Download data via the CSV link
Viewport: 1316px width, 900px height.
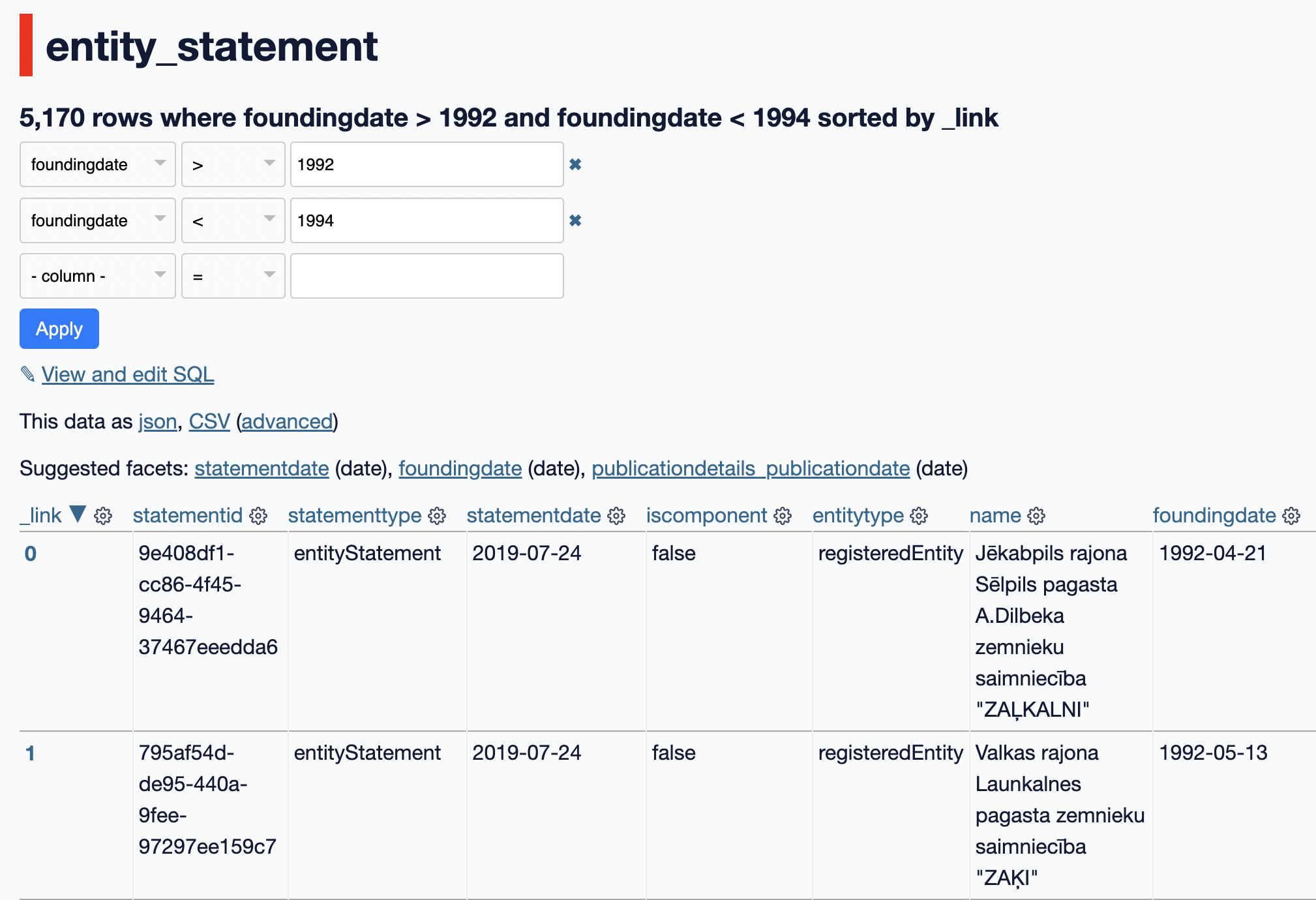(209, 421)
